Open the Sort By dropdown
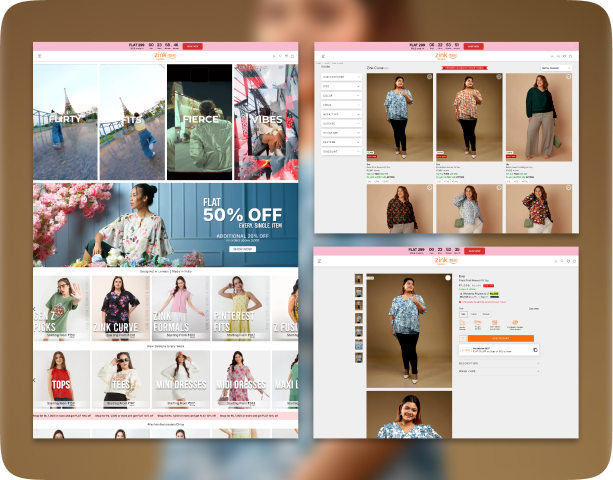The height and width of the screenshot is (480, 613). pyautogui.click(x=557, y=68)
